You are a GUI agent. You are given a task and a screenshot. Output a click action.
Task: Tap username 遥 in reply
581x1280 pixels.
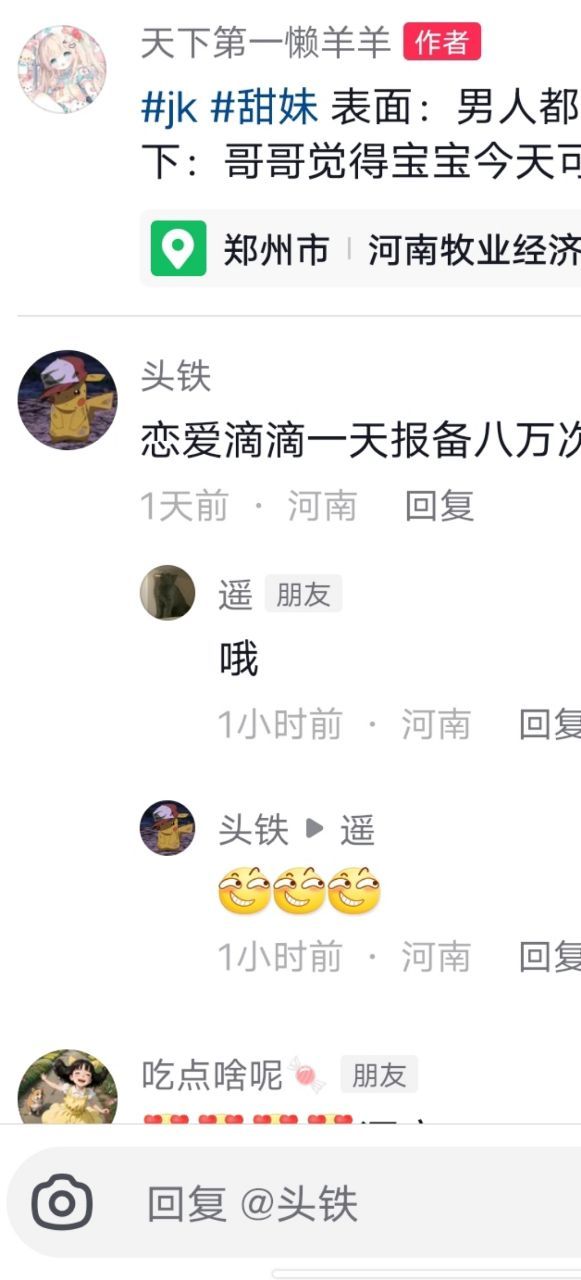click(236, 595)
